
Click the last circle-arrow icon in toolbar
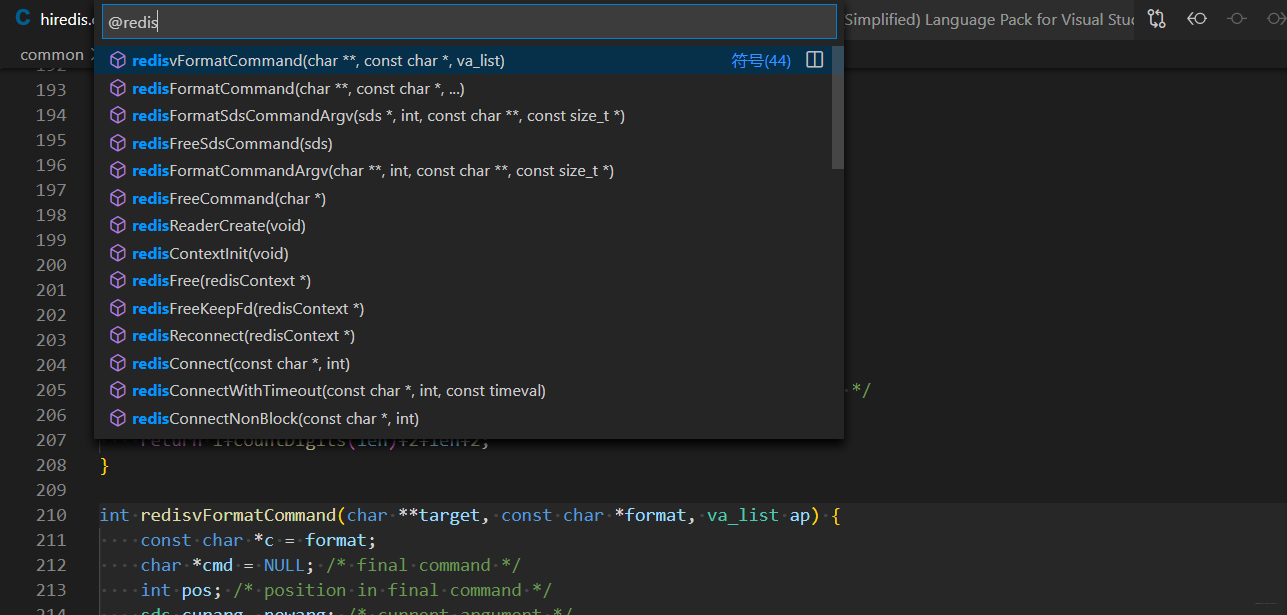(x=1274, y=19)
